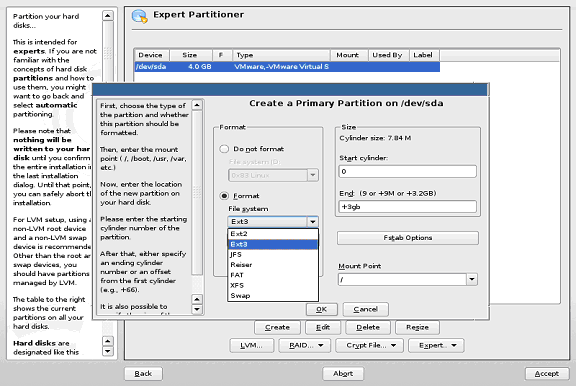Select the Format radio button

click(224, 196)
